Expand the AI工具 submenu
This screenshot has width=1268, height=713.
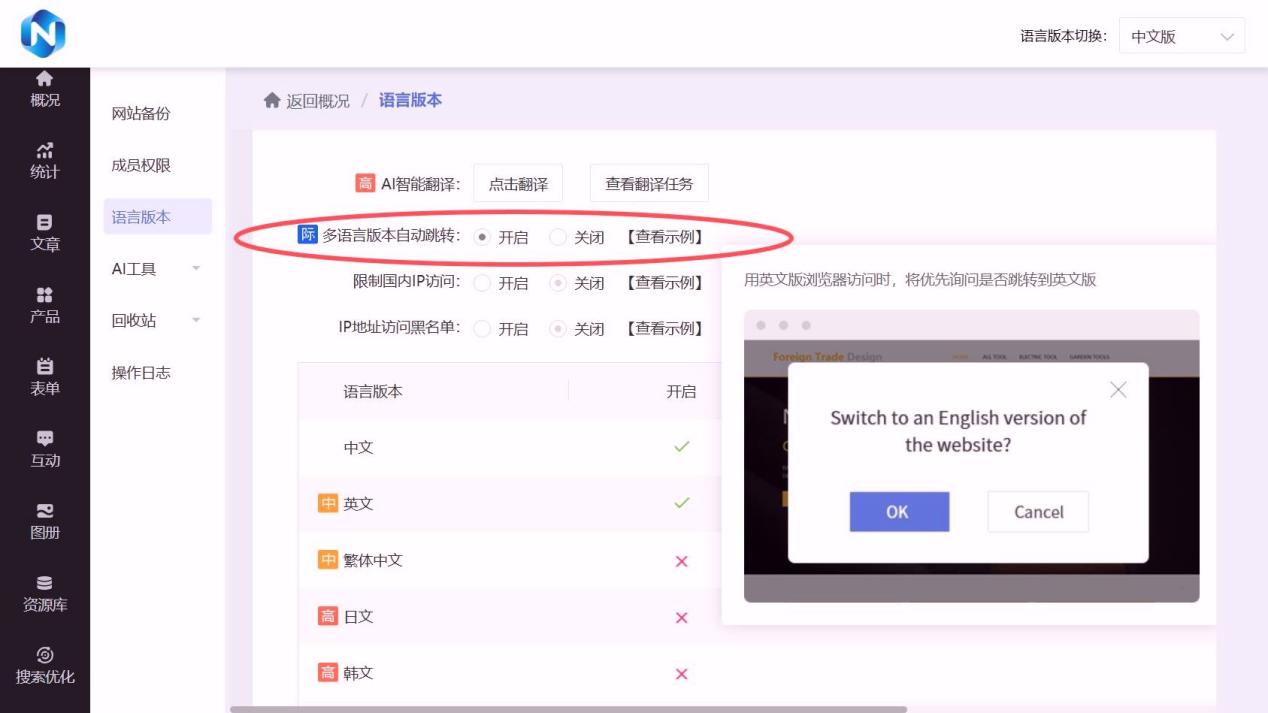(157, 269)
